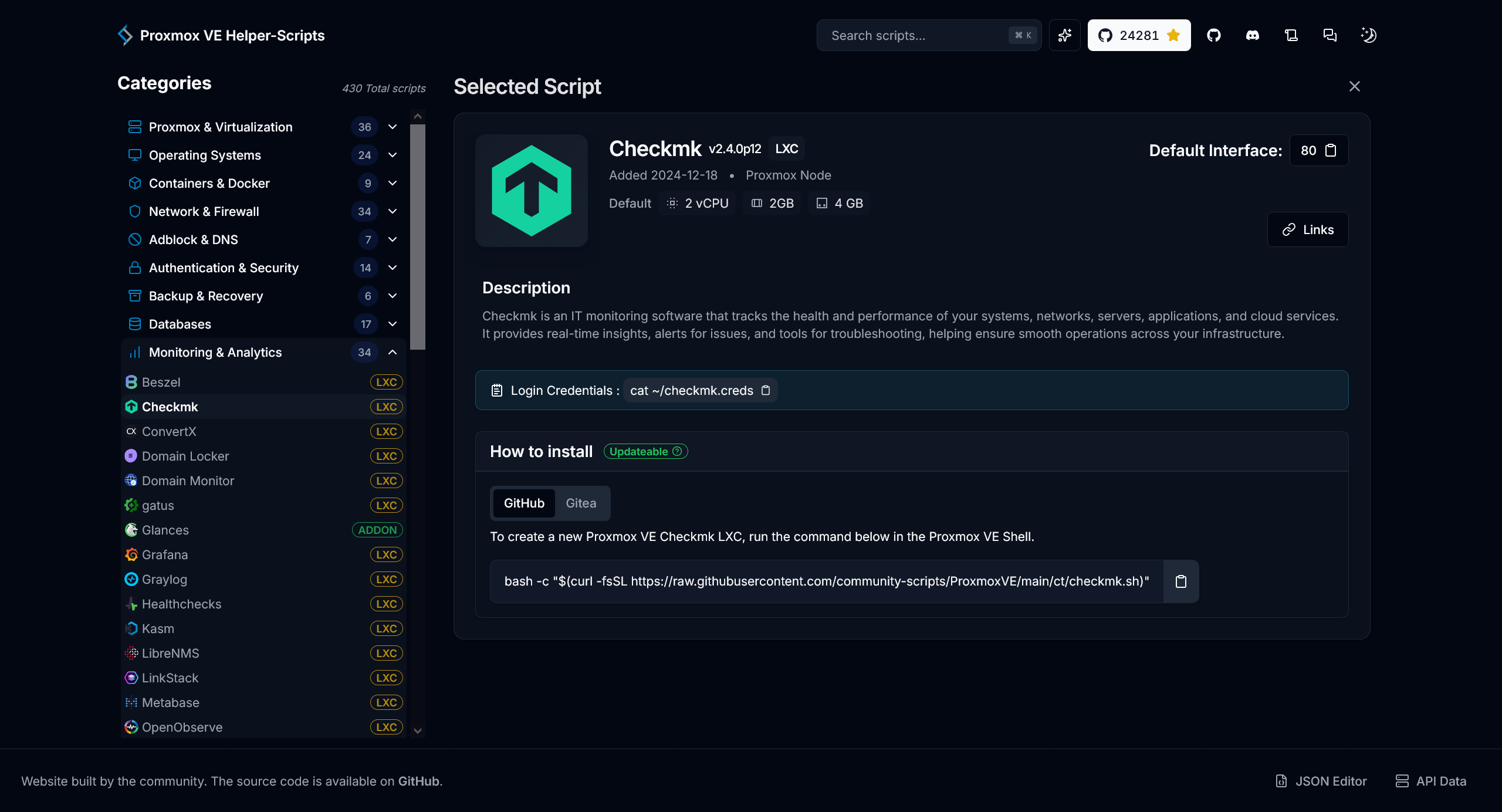
Task: Select the GitHub install tab
Action: [523, 503]
